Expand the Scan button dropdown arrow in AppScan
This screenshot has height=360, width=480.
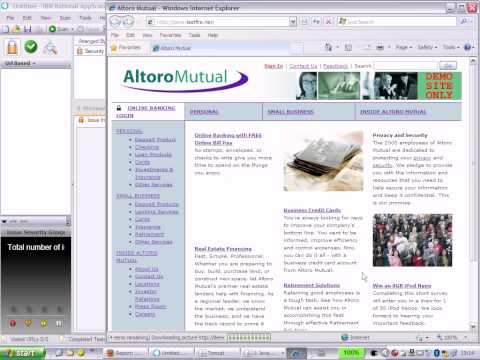[x=72, y=29]
